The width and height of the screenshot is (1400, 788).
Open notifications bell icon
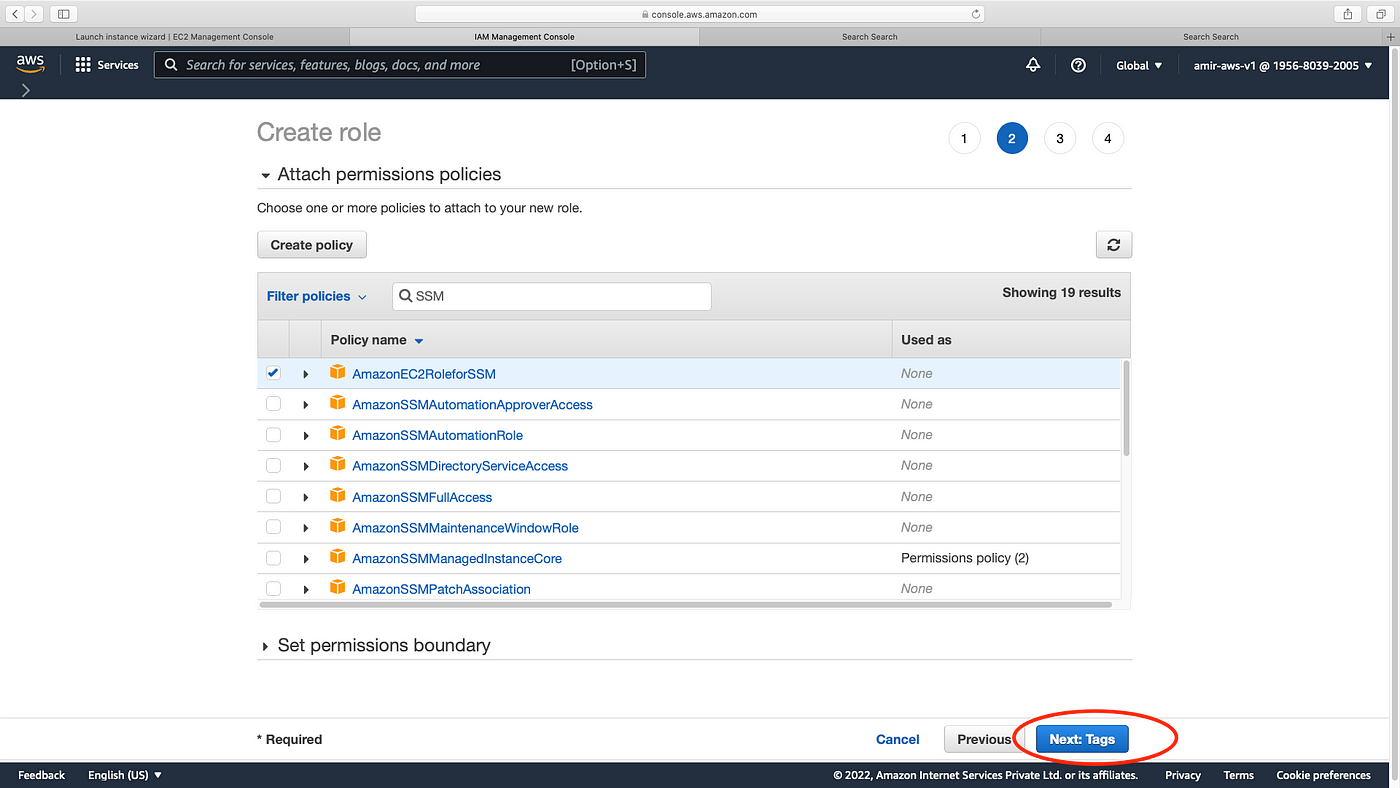1033,65
